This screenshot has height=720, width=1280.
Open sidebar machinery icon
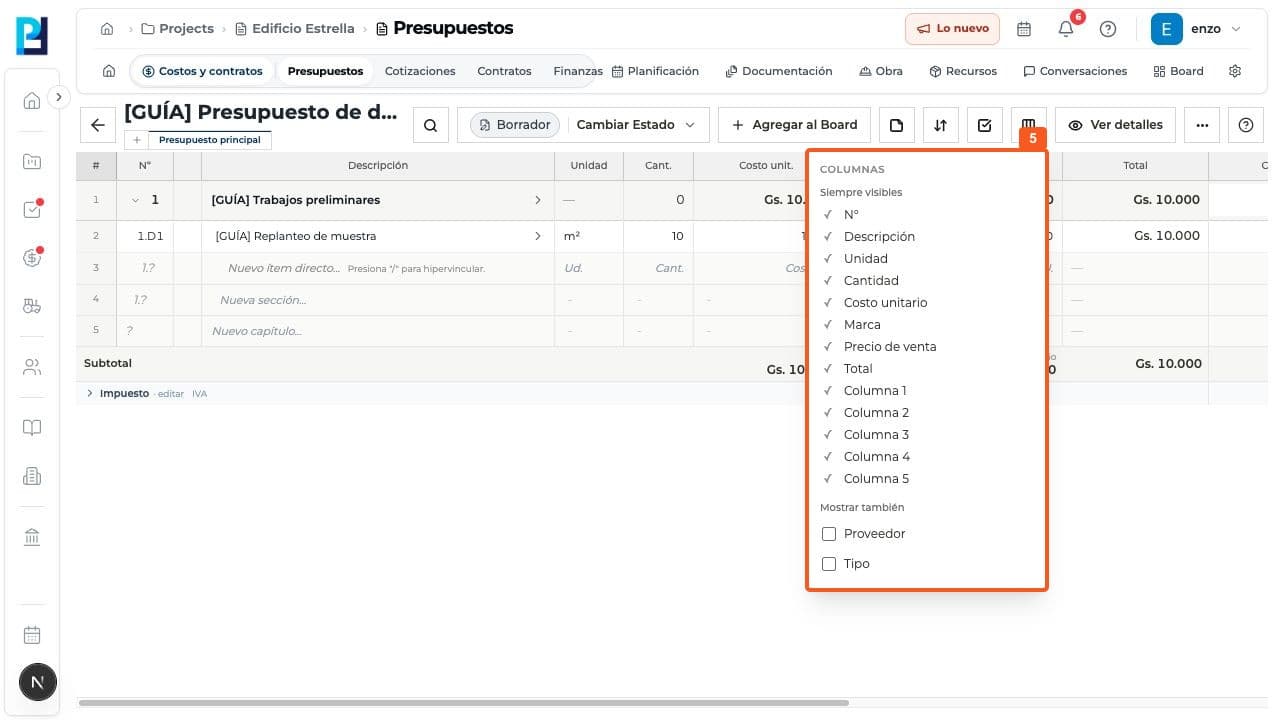point(32,306)
